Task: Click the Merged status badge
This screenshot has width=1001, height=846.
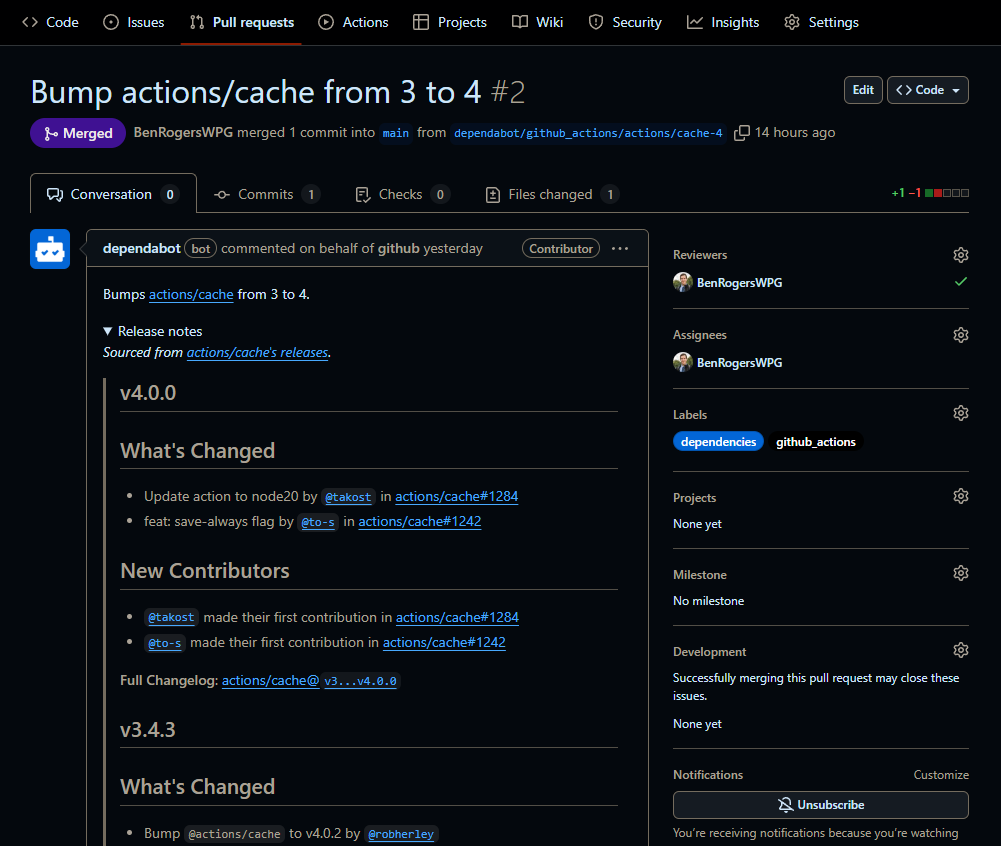Action: coord(78,133)
